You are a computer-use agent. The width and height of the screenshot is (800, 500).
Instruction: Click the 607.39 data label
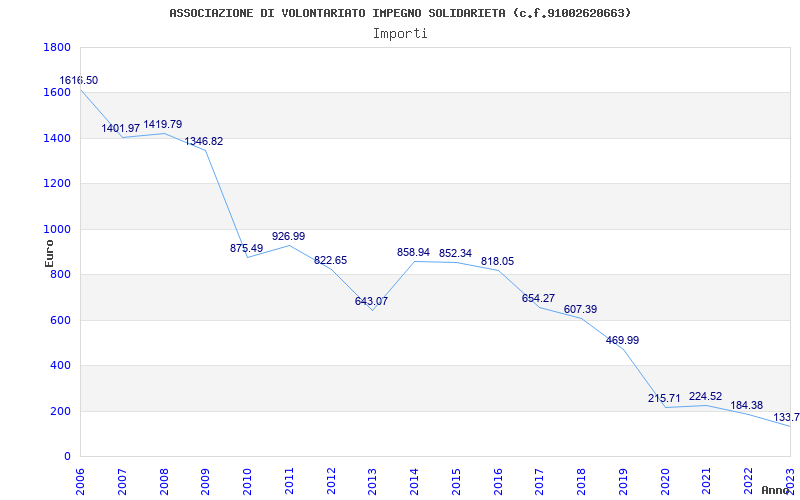tap(580, 310)
